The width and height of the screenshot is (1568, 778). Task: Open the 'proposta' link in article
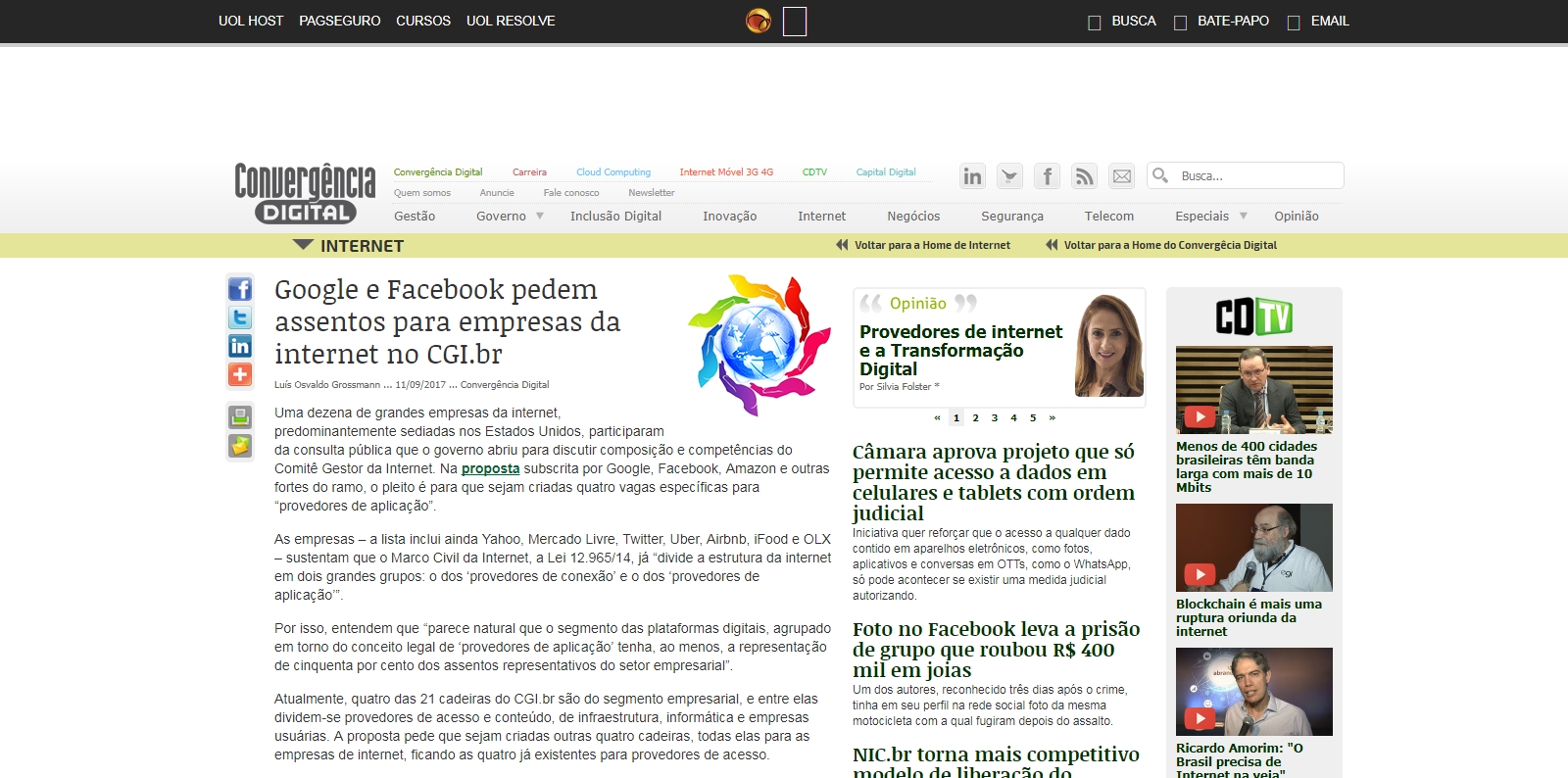coord(490,468)
